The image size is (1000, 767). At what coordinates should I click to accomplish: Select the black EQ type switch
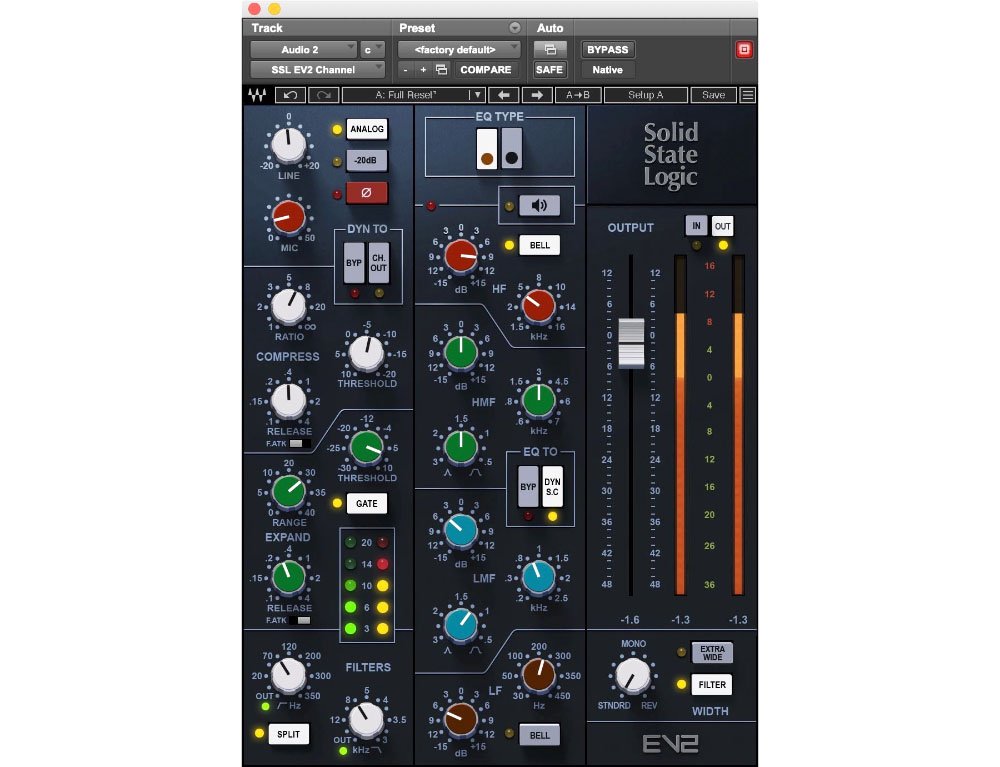511,149
